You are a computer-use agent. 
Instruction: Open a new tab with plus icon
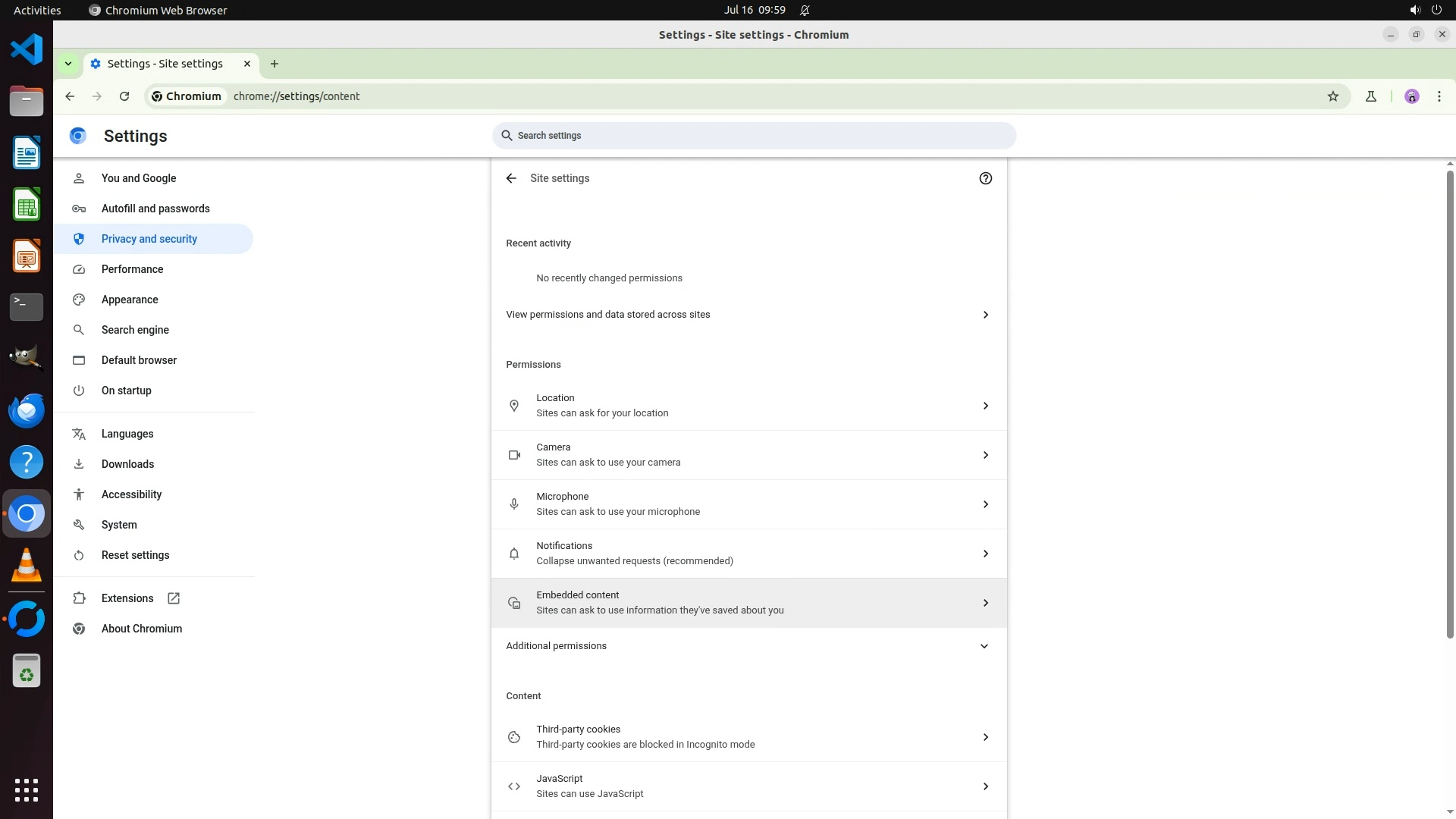[275, 64]
